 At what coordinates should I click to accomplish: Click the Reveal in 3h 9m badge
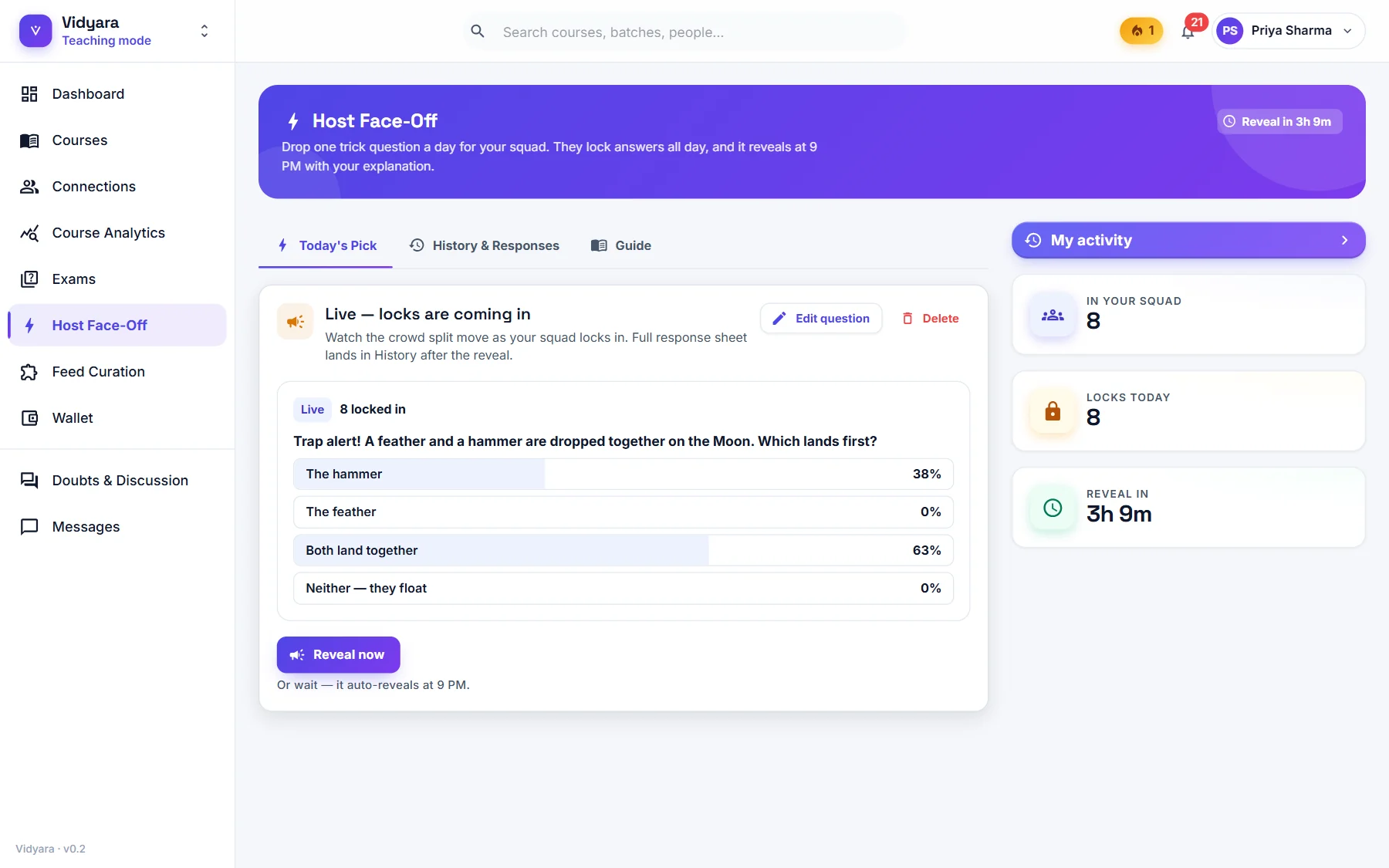(1279, 122)
